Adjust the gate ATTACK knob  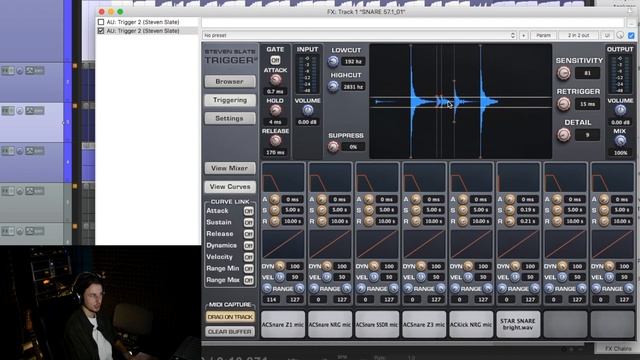point(276,79)
